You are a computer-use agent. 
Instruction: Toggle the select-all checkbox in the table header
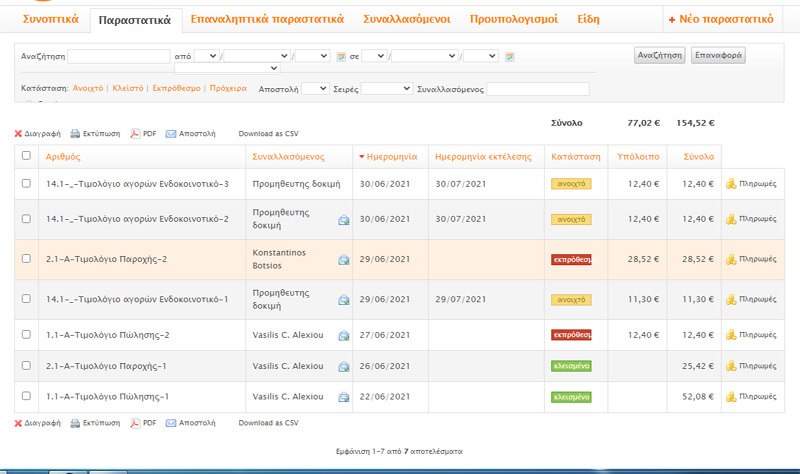(27, 156)
